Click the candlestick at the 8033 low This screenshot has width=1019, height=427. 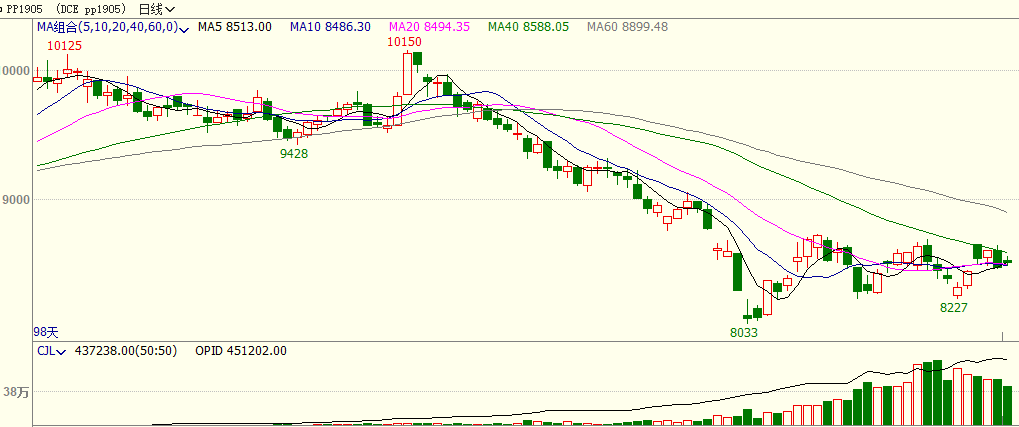click(747, 311)
